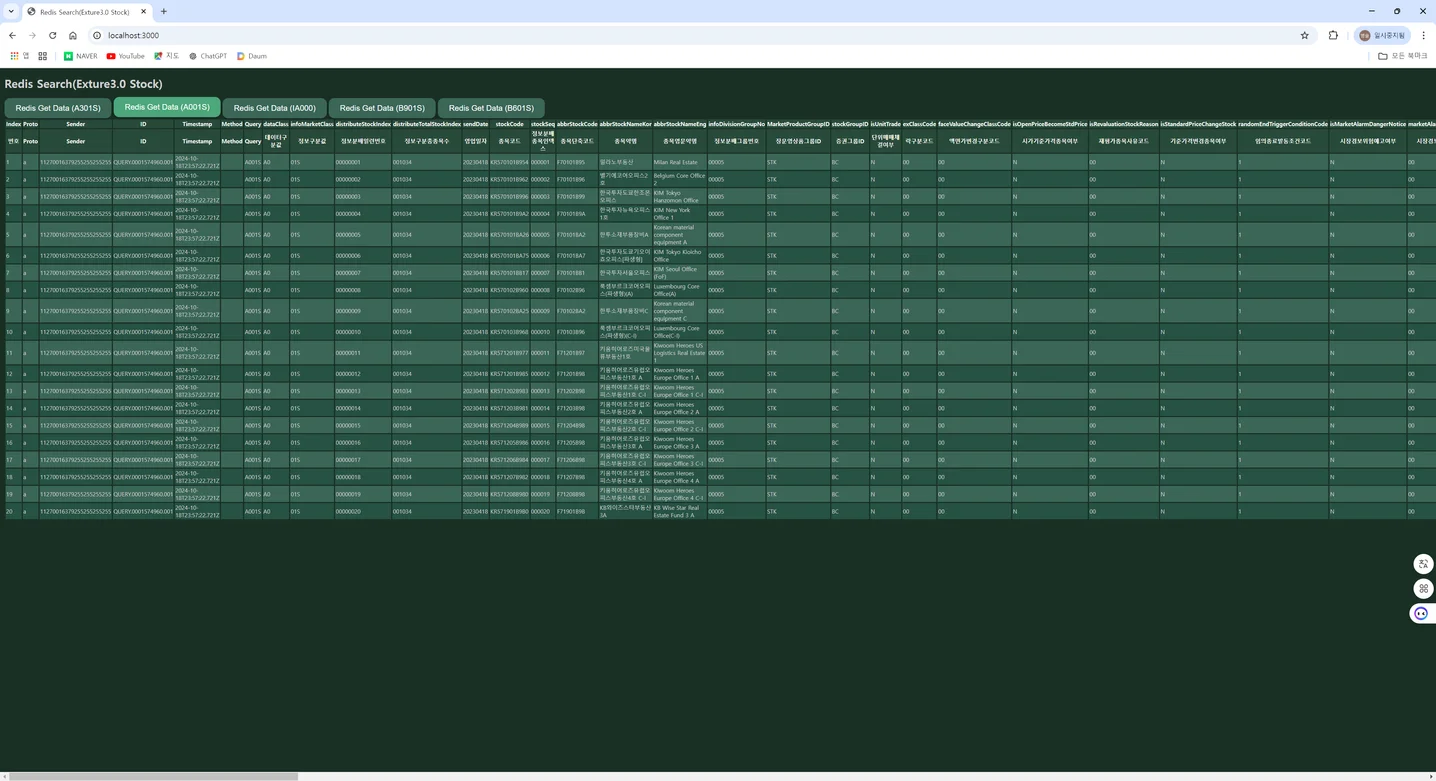Bookmark this page with the star icon
Screen dimensions: 1436x781
[x=1305, y=35]
